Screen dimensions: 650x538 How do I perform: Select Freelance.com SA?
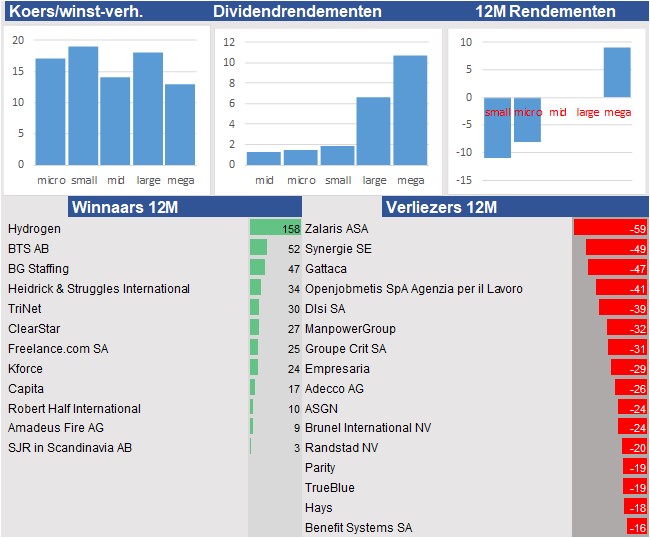[58, 349]
